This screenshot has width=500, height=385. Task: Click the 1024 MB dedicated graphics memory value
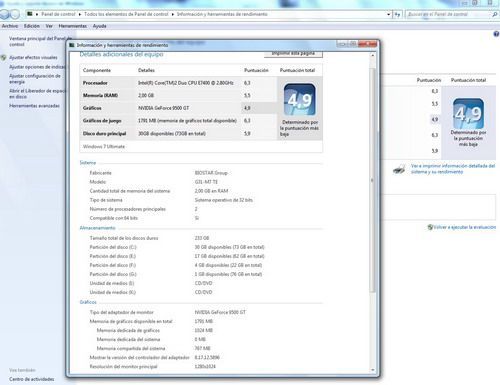[x=204, y=330]
